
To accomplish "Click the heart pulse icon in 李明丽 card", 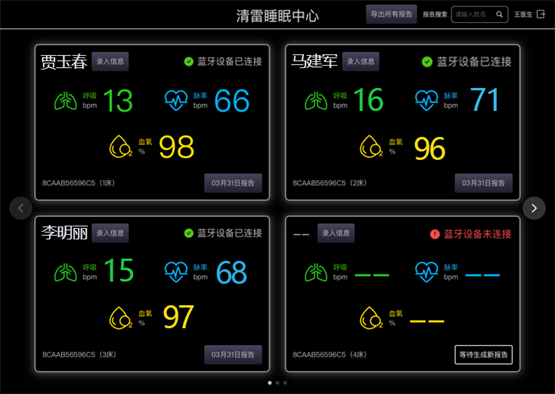I will pos(176,272).
